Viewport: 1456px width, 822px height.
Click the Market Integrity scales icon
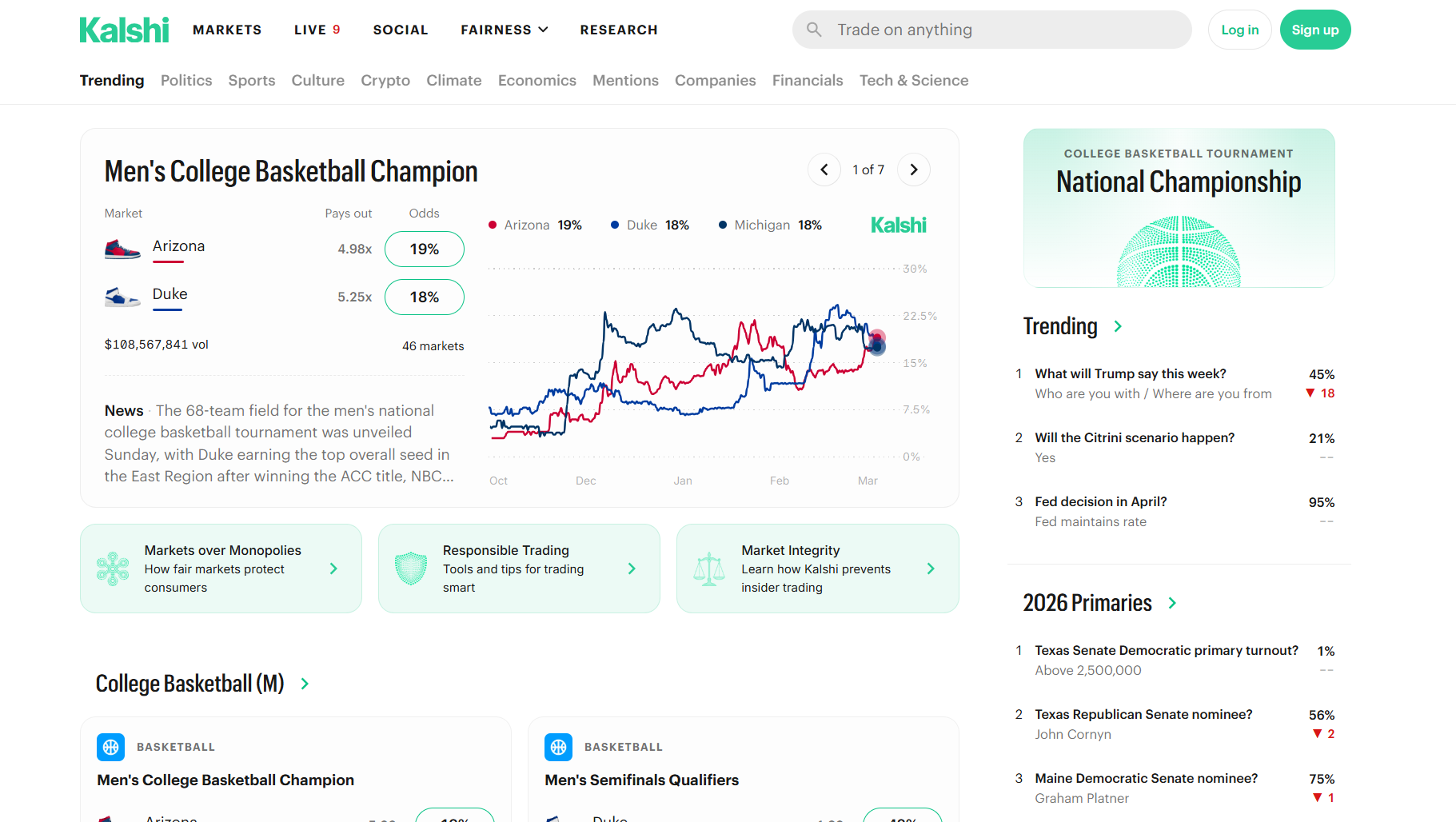[709, 569]
